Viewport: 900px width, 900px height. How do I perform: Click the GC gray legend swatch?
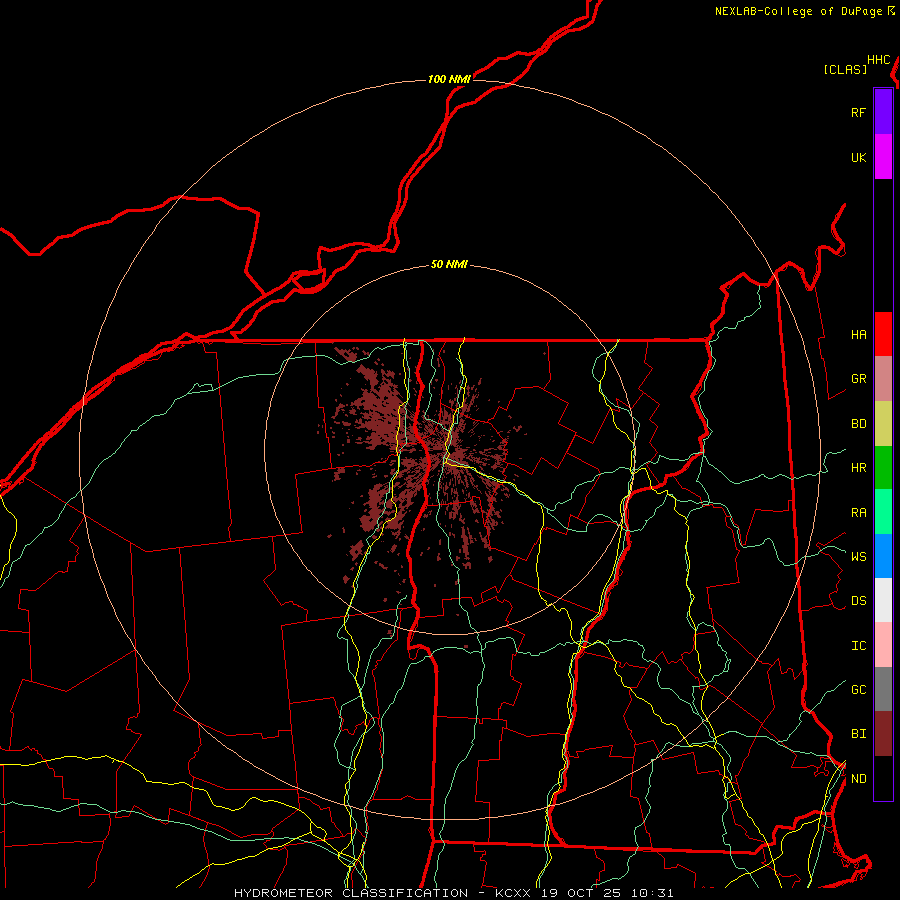pos(883,689)
